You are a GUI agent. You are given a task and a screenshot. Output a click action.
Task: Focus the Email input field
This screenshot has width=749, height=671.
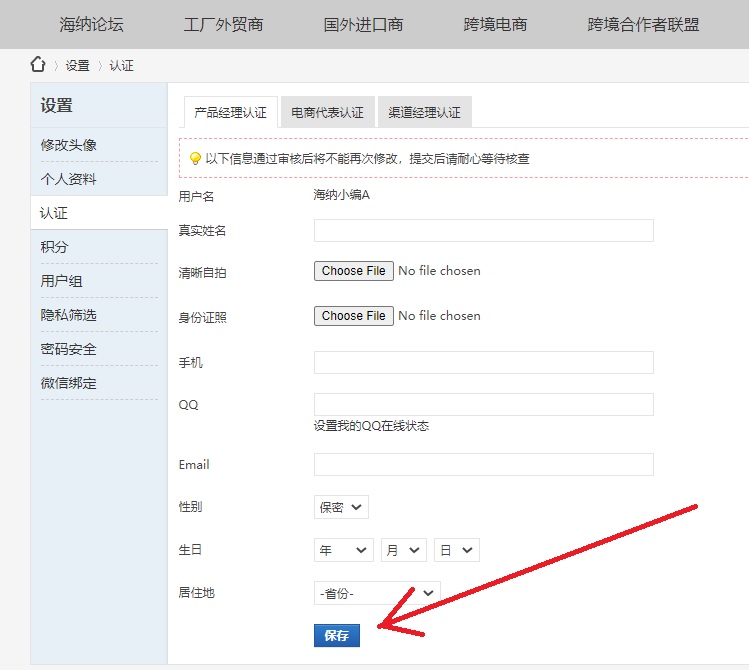coord(483,465)
